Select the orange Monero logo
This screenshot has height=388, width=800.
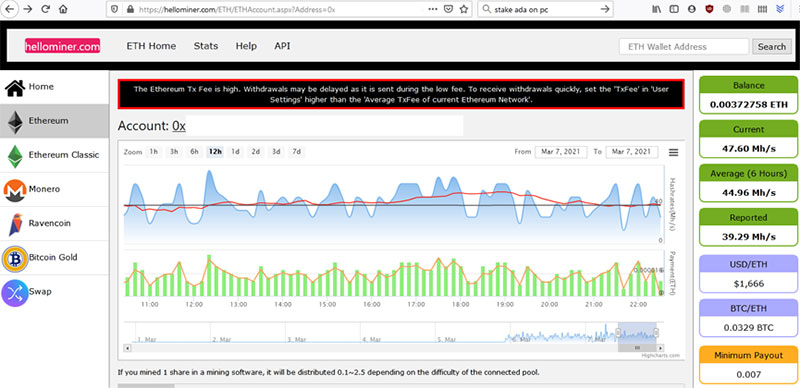coord(15,190)
